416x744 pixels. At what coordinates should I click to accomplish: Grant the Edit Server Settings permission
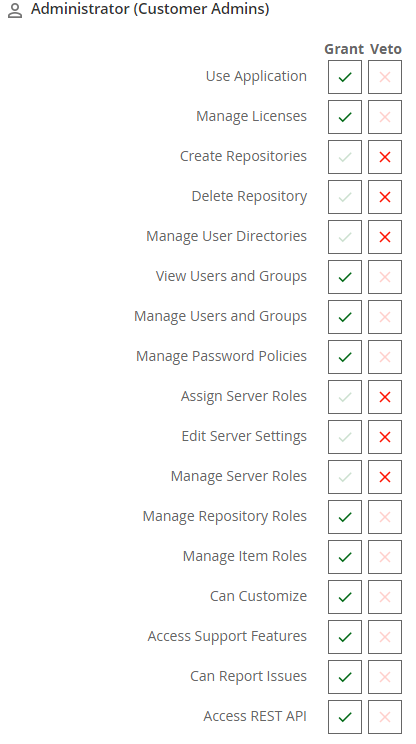[345, 437]
